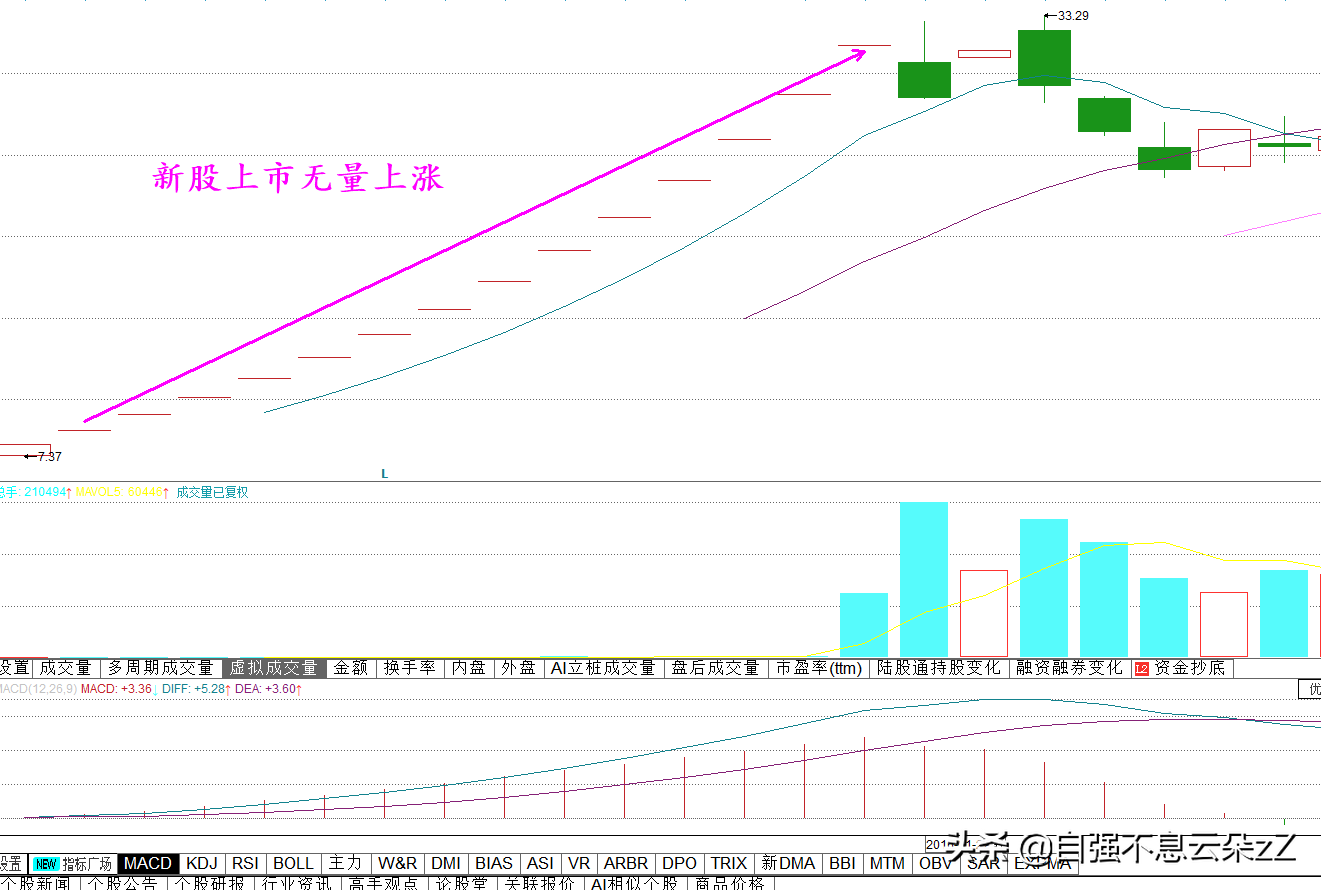
Task: Show the BBI indicator
Action: tap(842, 863)
